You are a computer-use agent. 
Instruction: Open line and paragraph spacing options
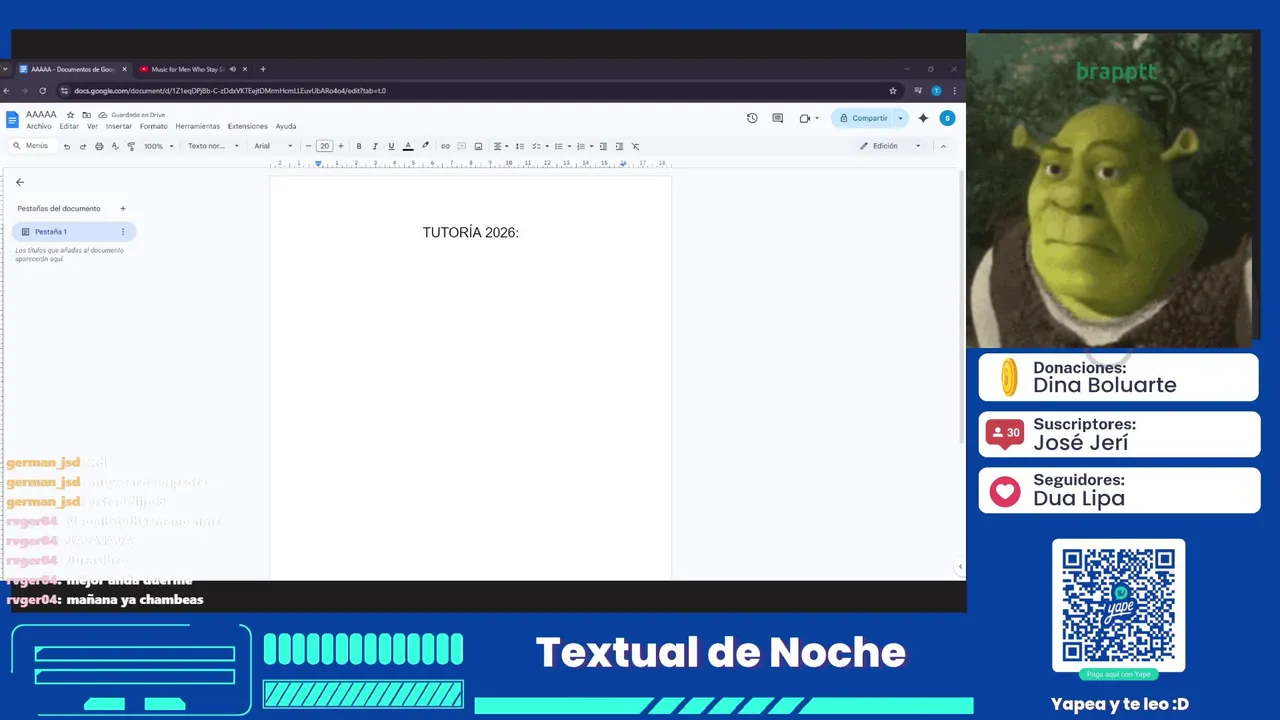[x=519, y=146]
